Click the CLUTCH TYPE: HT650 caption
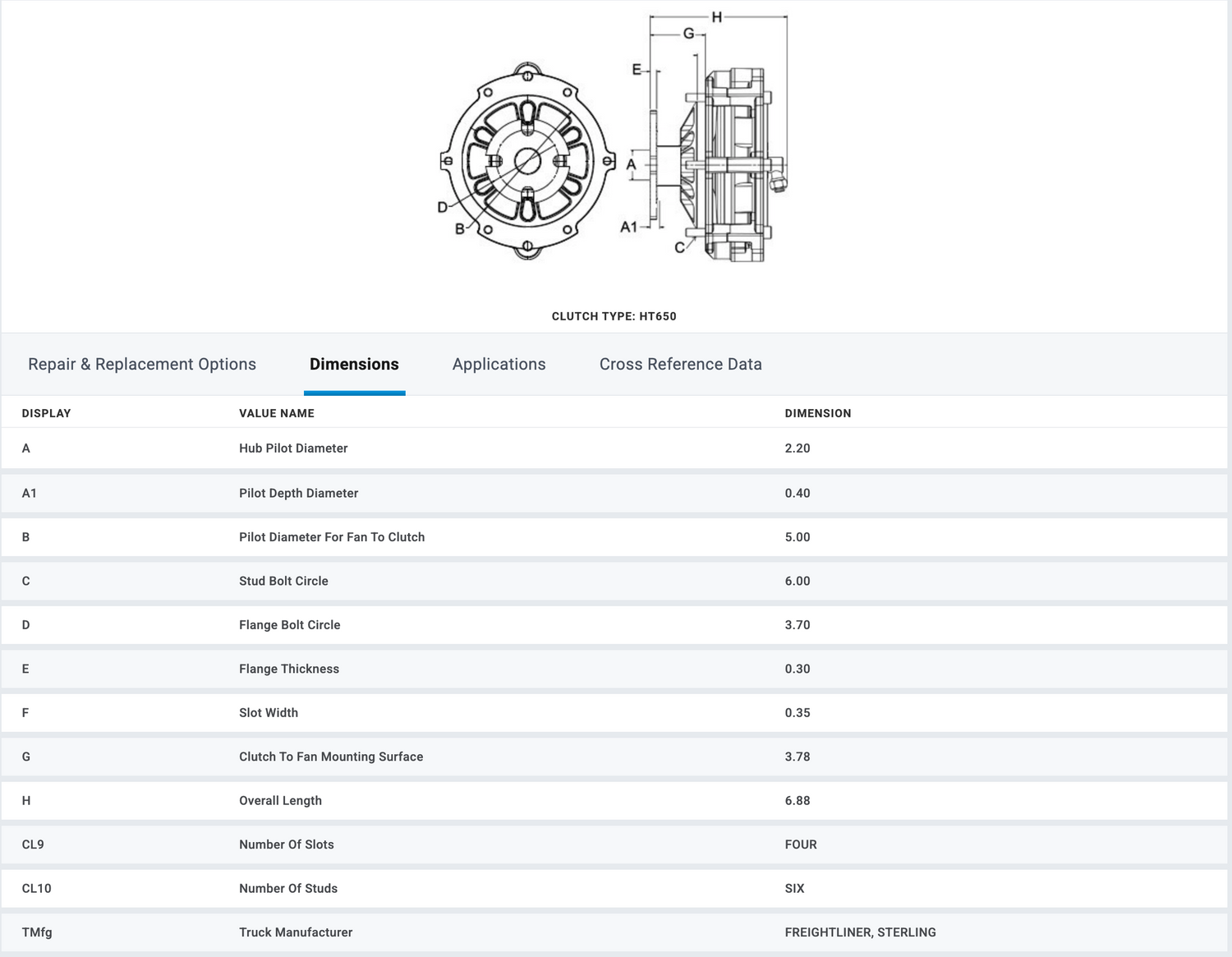Screen dimensions: 1232x957 614,316
